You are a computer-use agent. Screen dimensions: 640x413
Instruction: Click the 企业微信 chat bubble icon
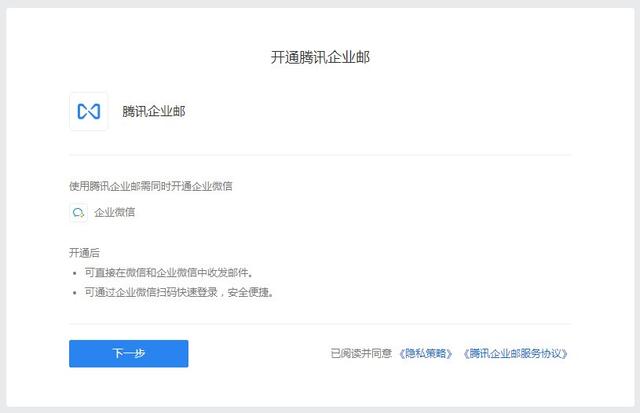[78, 213]
